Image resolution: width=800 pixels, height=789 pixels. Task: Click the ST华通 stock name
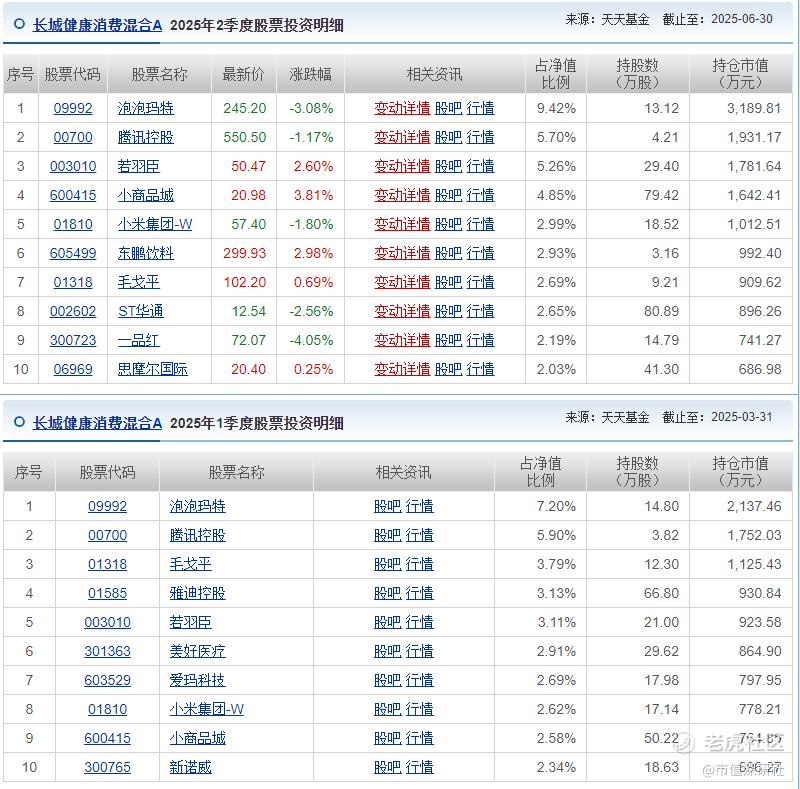[140, 311]
